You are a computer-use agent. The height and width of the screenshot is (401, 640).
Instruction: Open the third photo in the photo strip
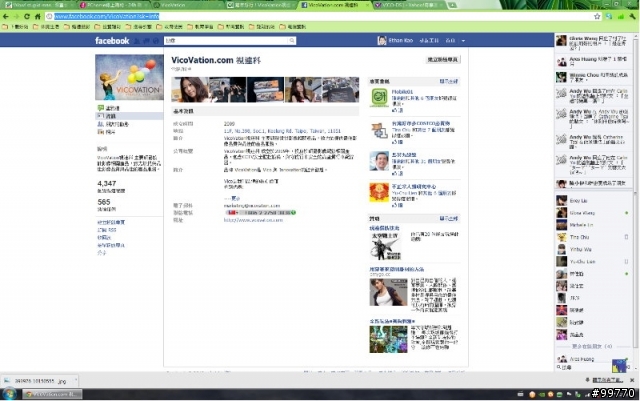pos(265,89)
